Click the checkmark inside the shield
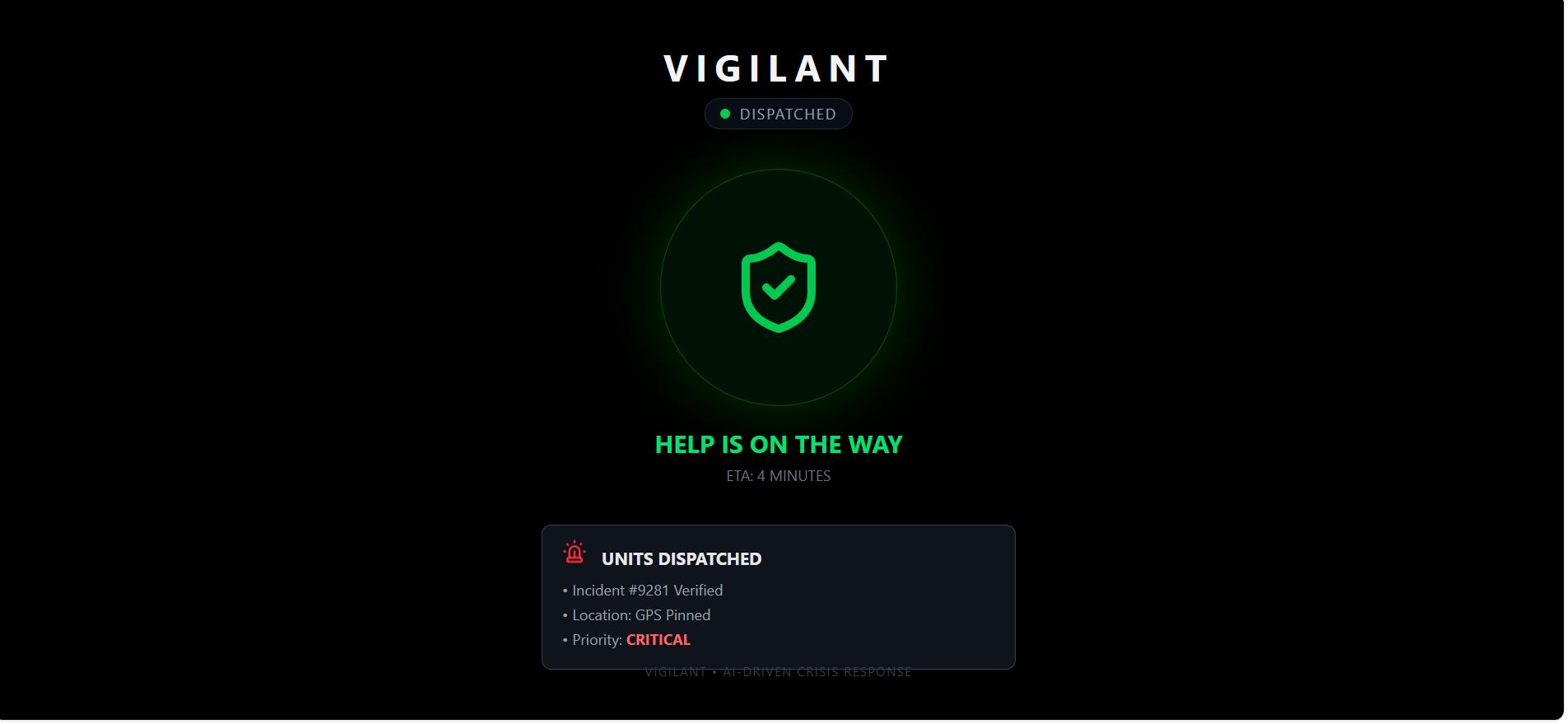The width and height of the screenshot is (1568, 724). (778, 287)
